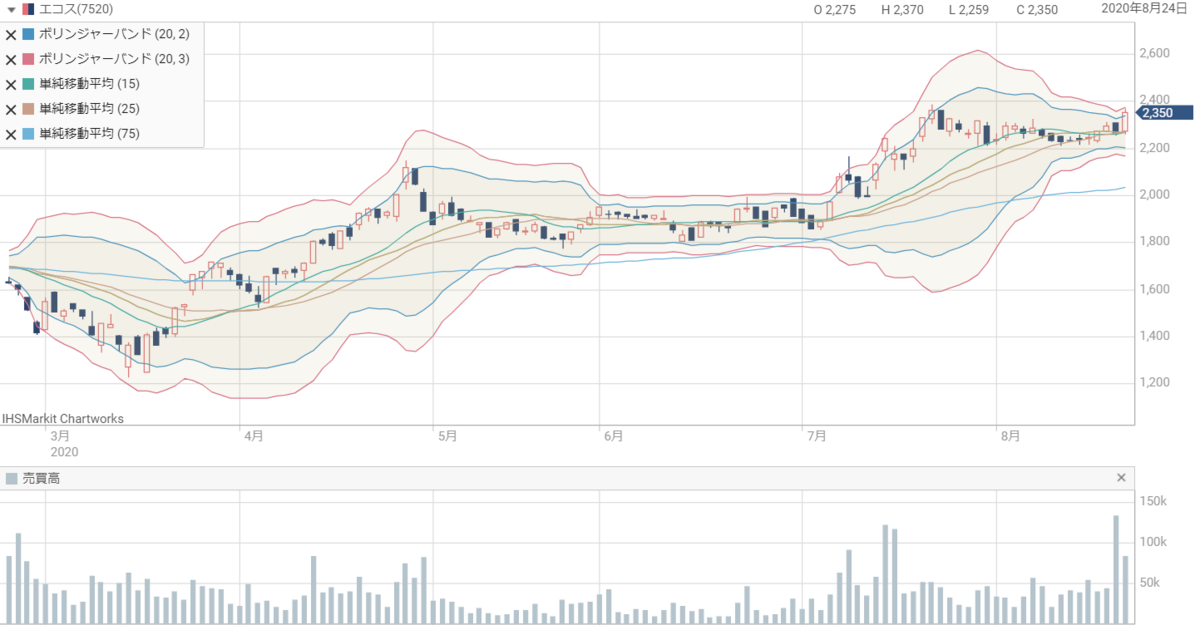Viewport: 1200px width, 625px height.
Task: Click the 売買高 panel label
Action: click(x=40, y=479)
